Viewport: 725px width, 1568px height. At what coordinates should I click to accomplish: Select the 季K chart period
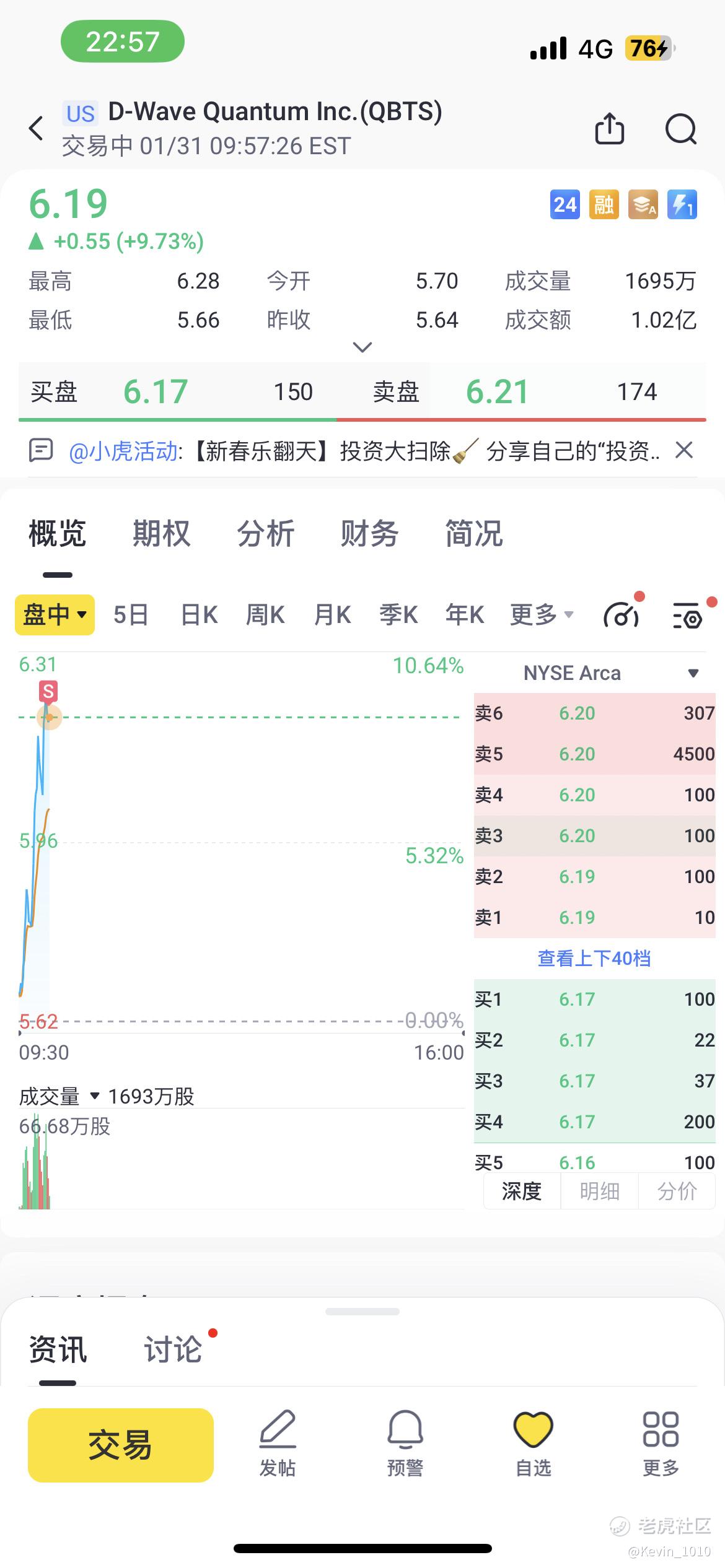pos(398,615)
